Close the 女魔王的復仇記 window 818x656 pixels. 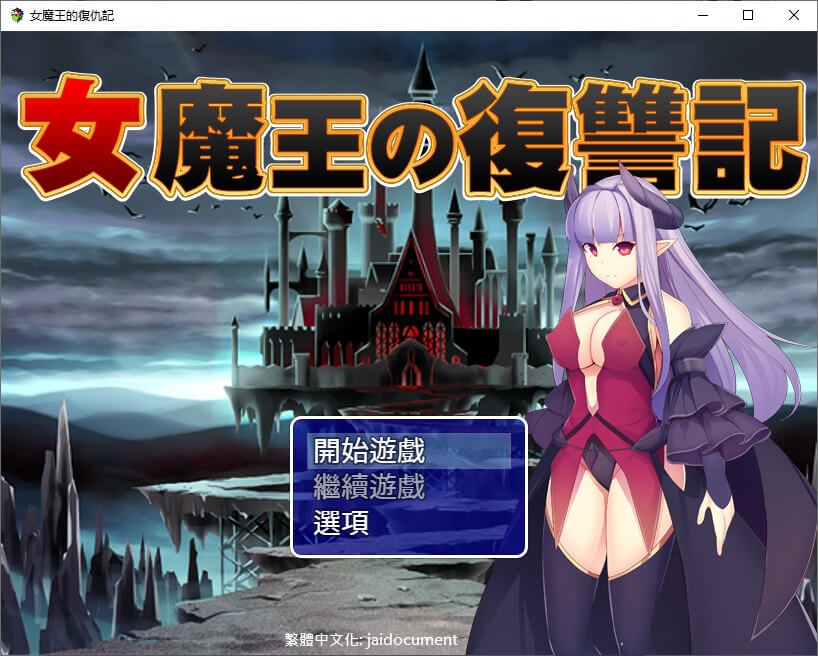point(794,15)
